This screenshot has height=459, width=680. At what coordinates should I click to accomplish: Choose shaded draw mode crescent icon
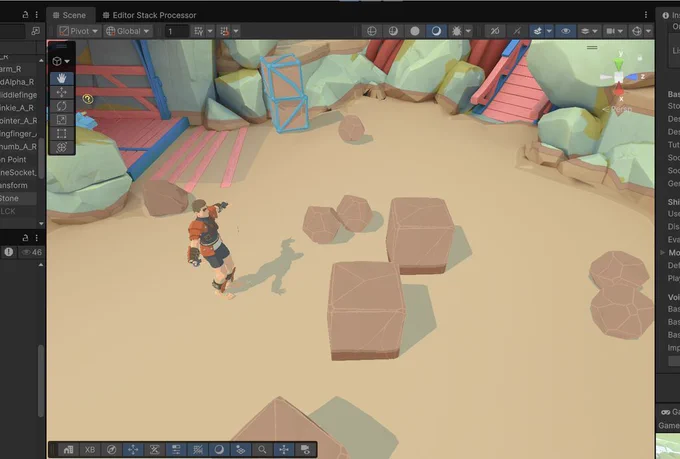tap(436, 31)
